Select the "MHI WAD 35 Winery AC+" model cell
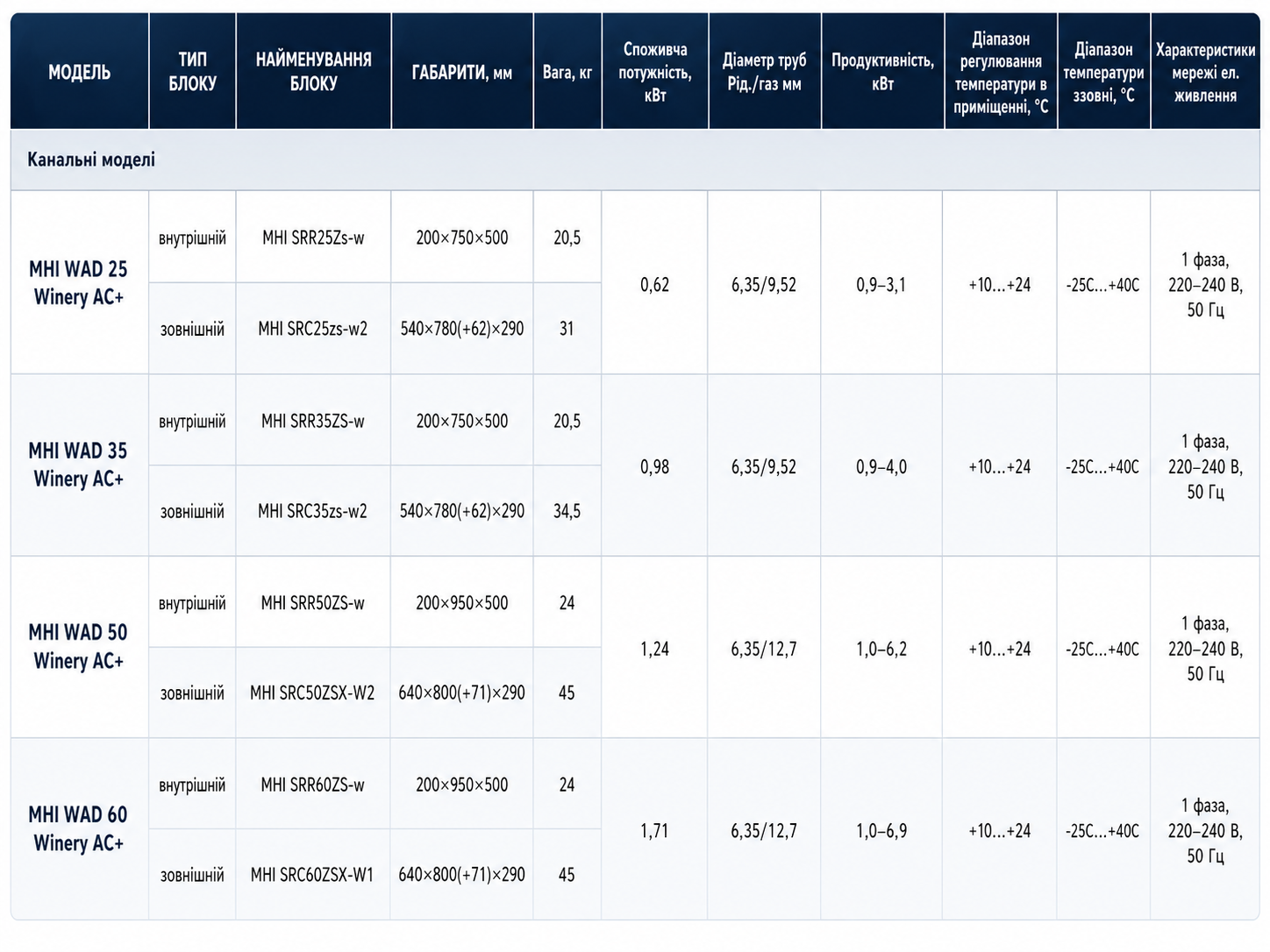Viewport: 1270px width, 952px height. 79,465
